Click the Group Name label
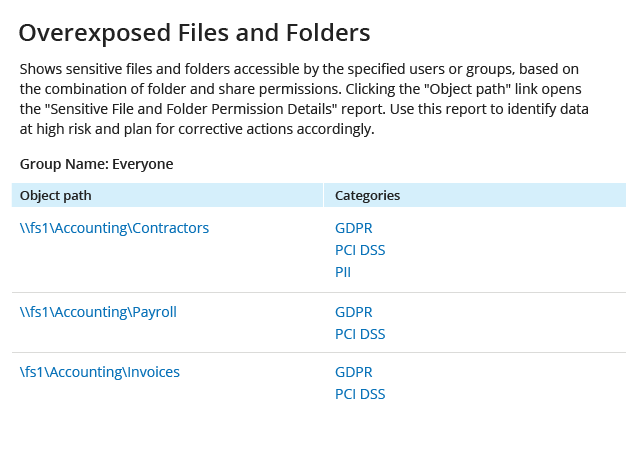Viewport: 640px width, 450px height. pyautogui.click(x=64, y=164)
